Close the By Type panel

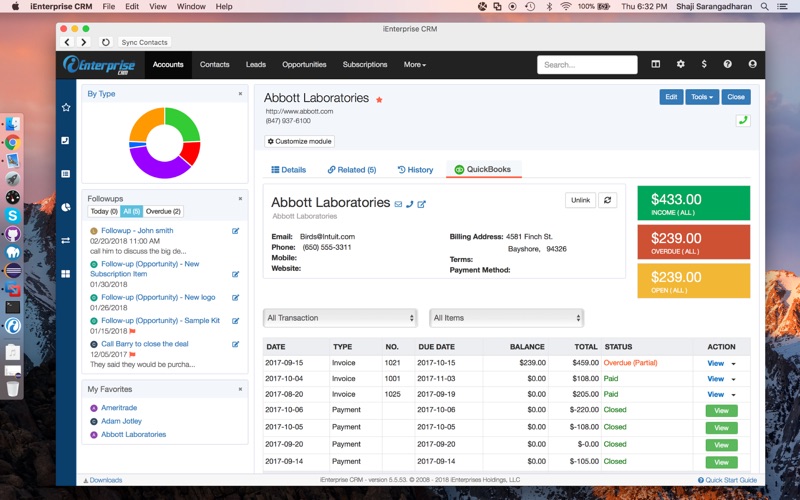(x=240, y=94)
